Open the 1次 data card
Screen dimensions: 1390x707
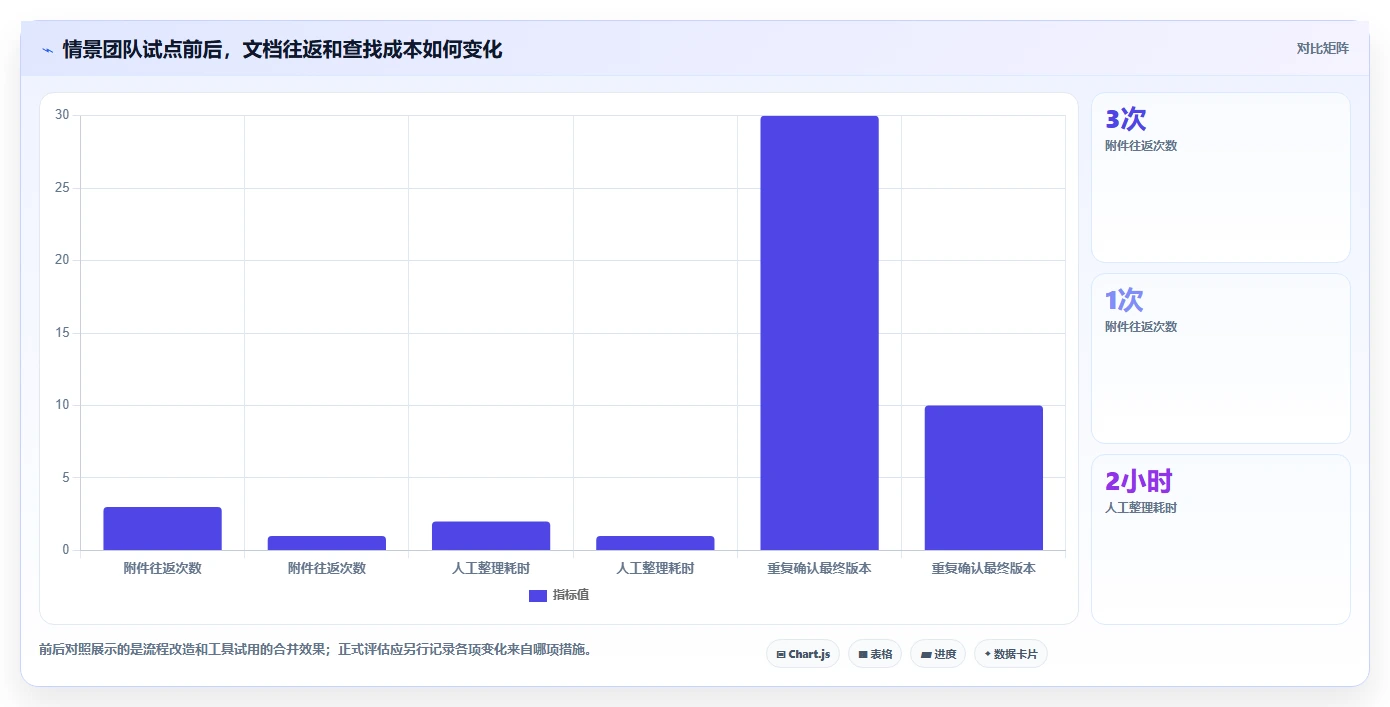(1220, 358)
